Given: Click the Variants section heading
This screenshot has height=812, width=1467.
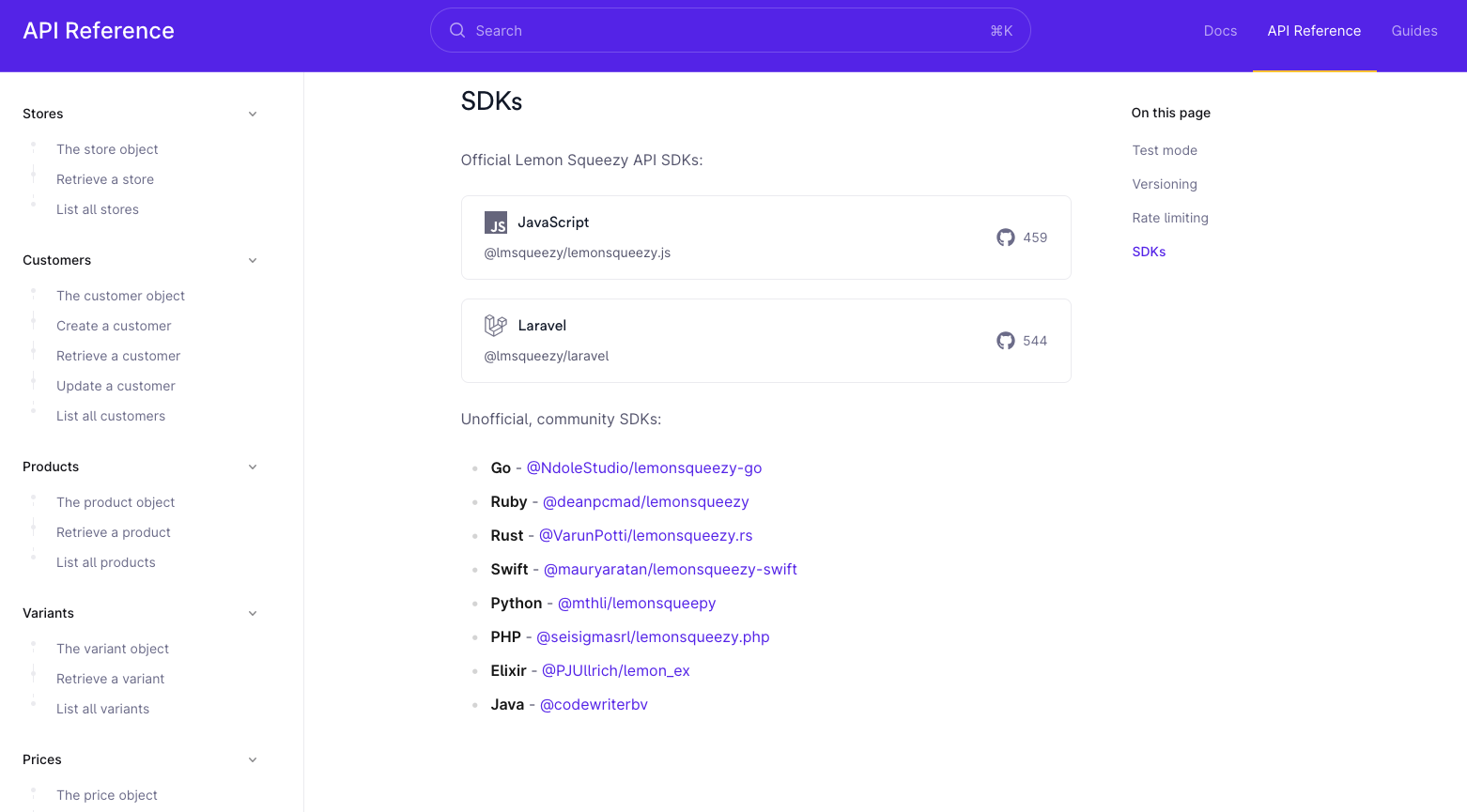Looking at the screenshot, I should (48, 613).
